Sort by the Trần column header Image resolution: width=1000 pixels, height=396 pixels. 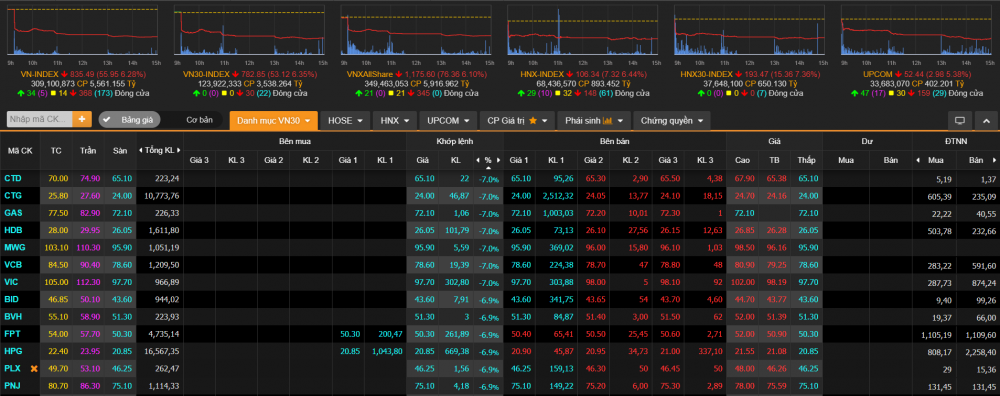click(88, 150)
